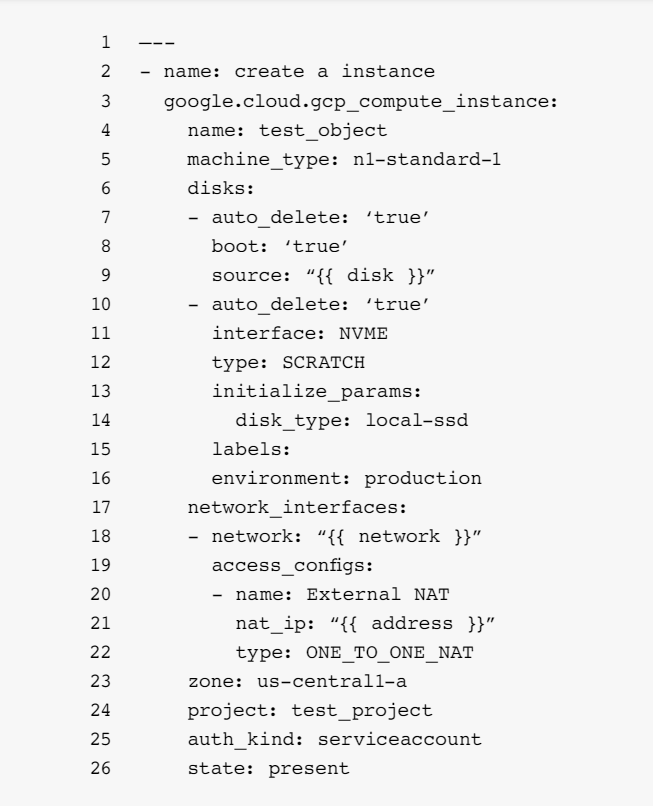Click the {{ network }} variable

click(399, 537)
